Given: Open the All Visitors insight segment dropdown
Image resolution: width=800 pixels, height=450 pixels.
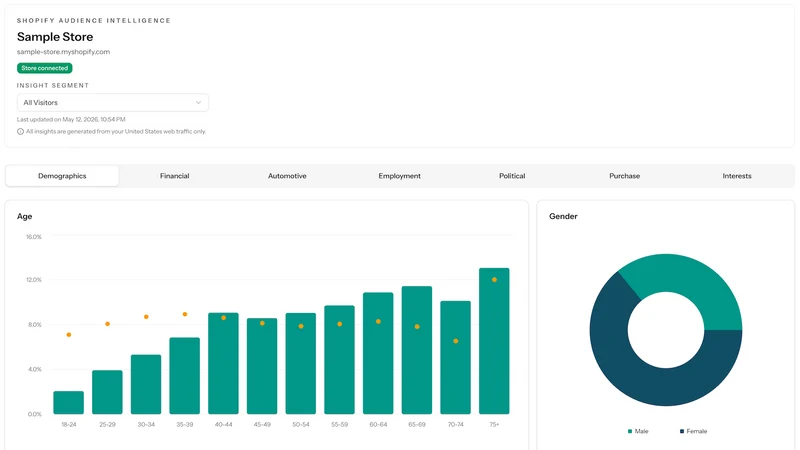Looking at the screenshot, I should 113,103.
